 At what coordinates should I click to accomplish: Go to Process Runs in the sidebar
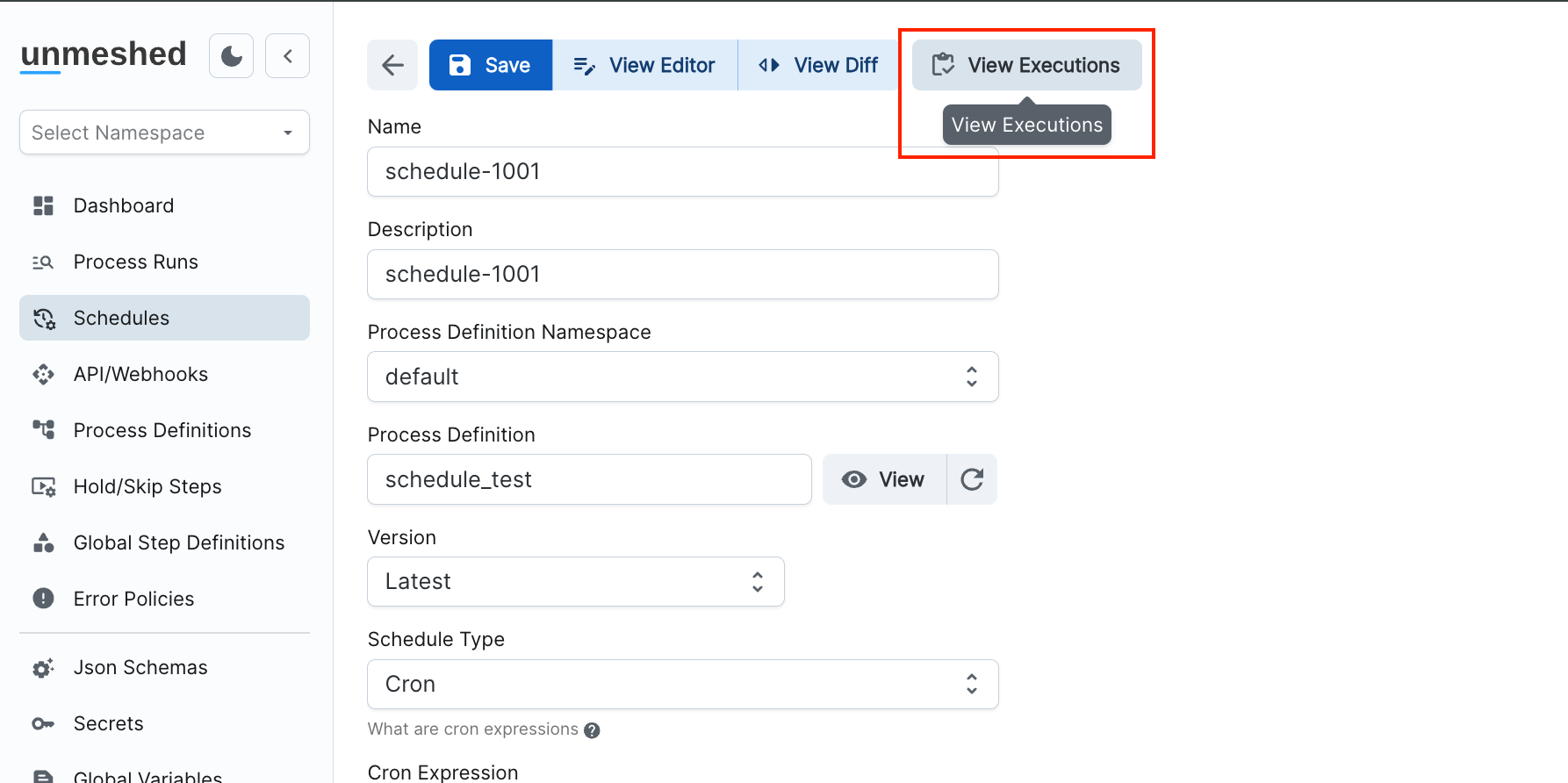[135, 262]
